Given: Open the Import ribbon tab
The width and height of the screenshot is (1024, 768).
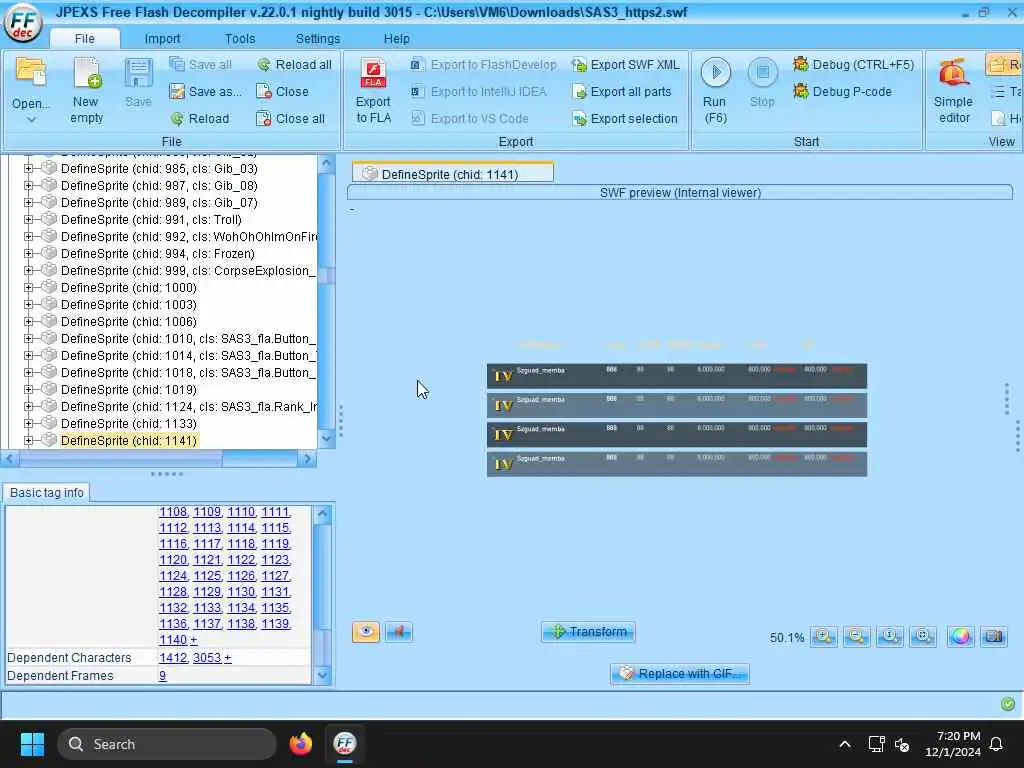Looking at the screenshot, I should (x=162, y=39).
